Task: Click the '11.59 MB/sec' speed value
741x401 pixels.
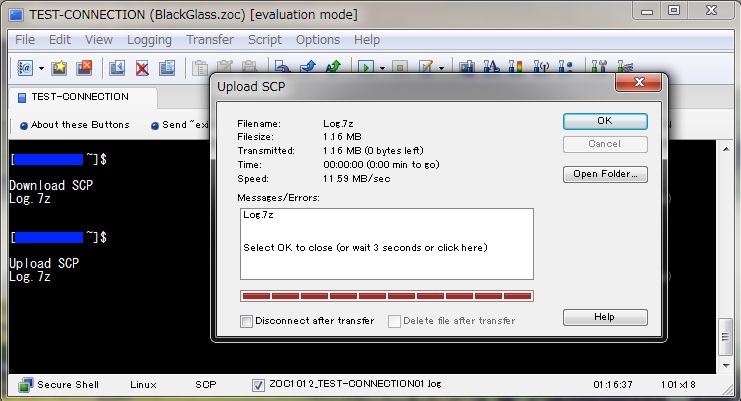Action: point(356,179)
